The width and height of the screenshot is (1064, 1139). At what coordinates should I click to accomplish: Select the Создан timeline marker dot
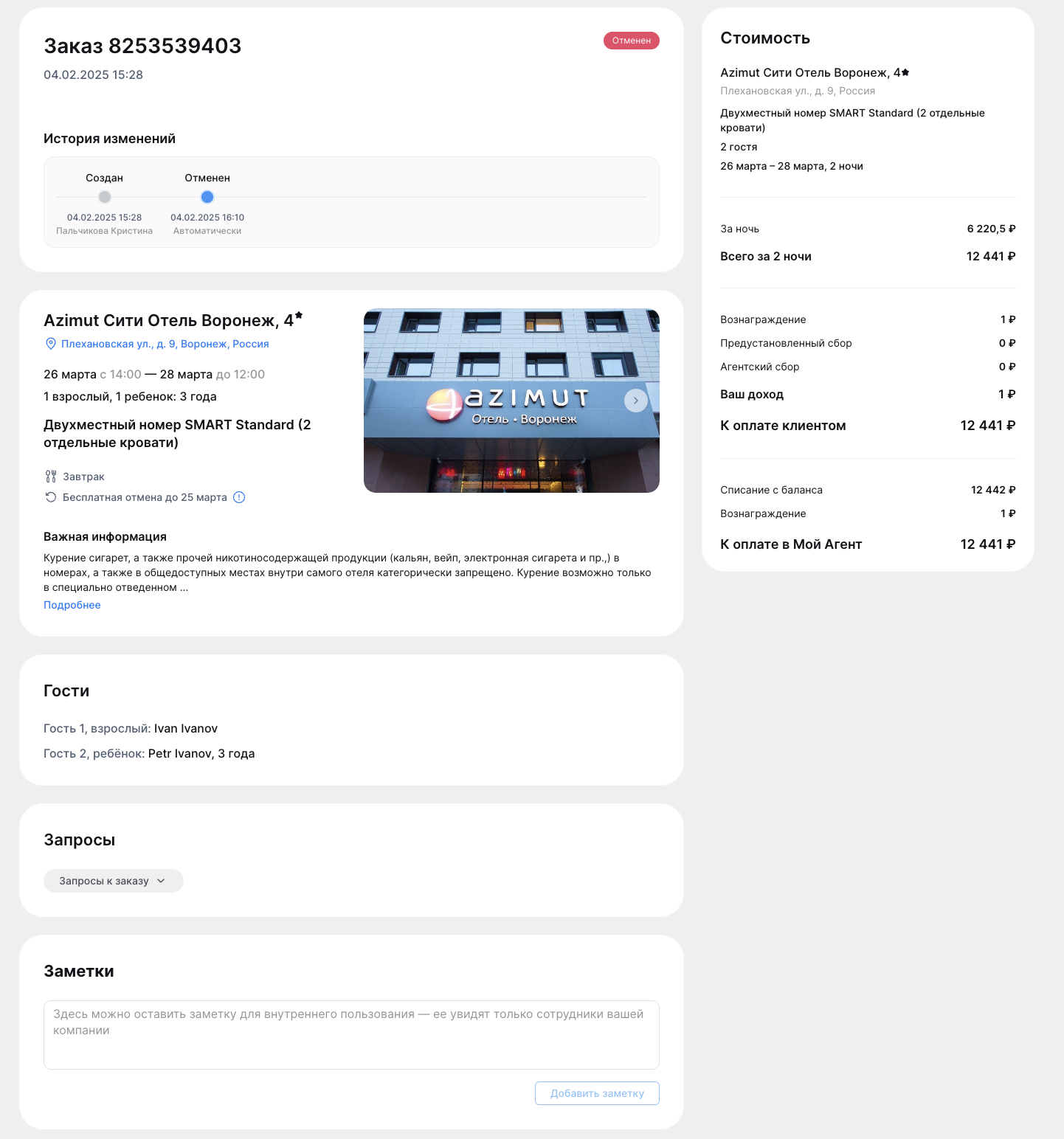pyautogui.click(x=105, y=197)
